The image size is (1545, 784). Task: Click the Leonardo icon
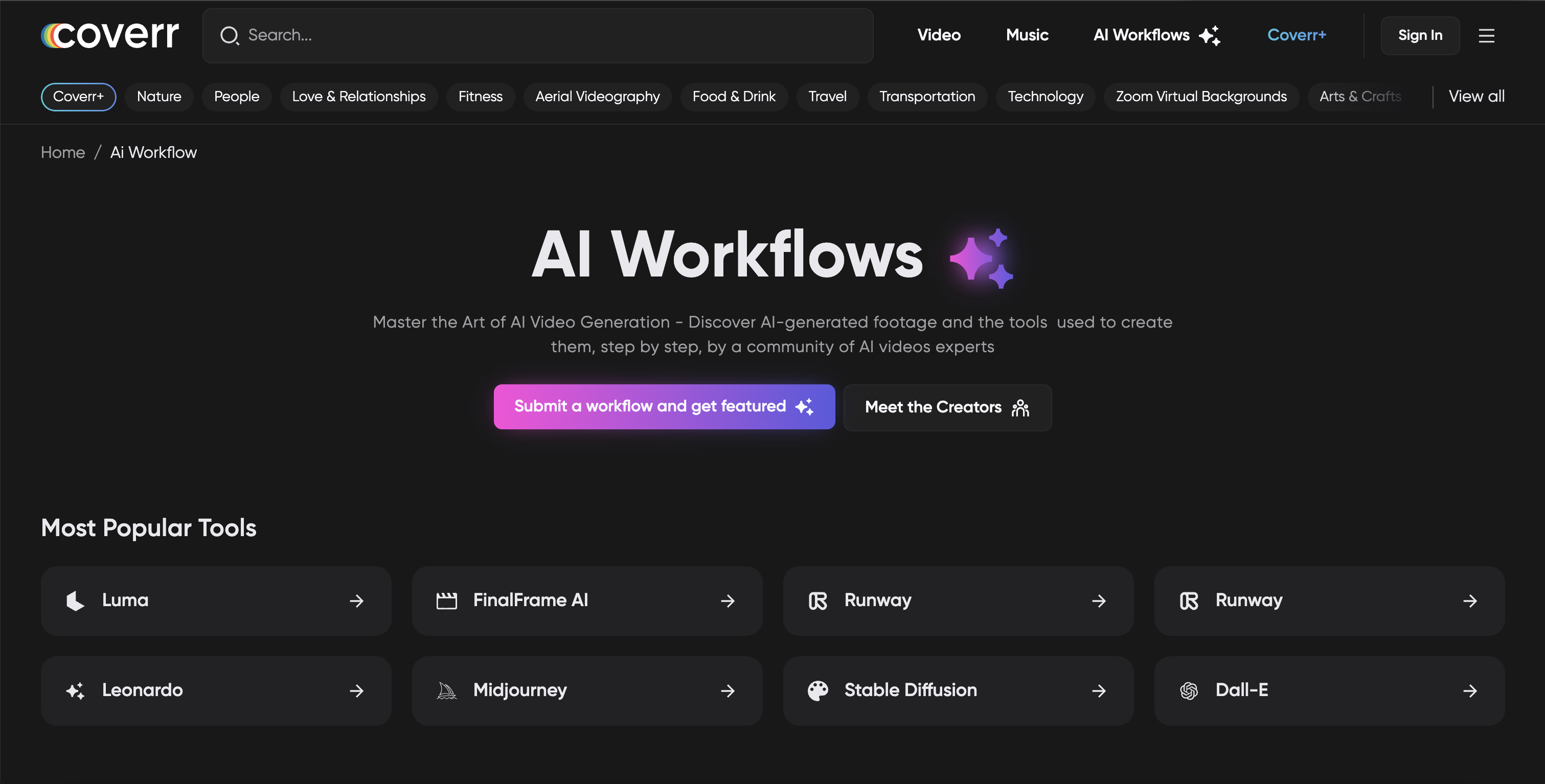point(75,690)
